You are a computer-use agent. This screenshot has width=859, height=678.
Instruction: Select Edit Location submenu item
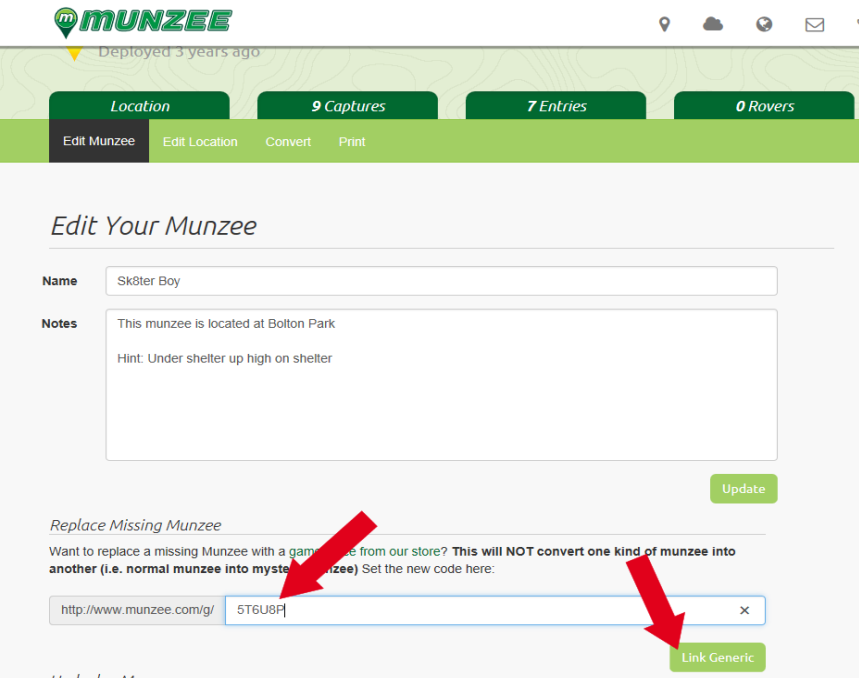click(x=200, y=142)
